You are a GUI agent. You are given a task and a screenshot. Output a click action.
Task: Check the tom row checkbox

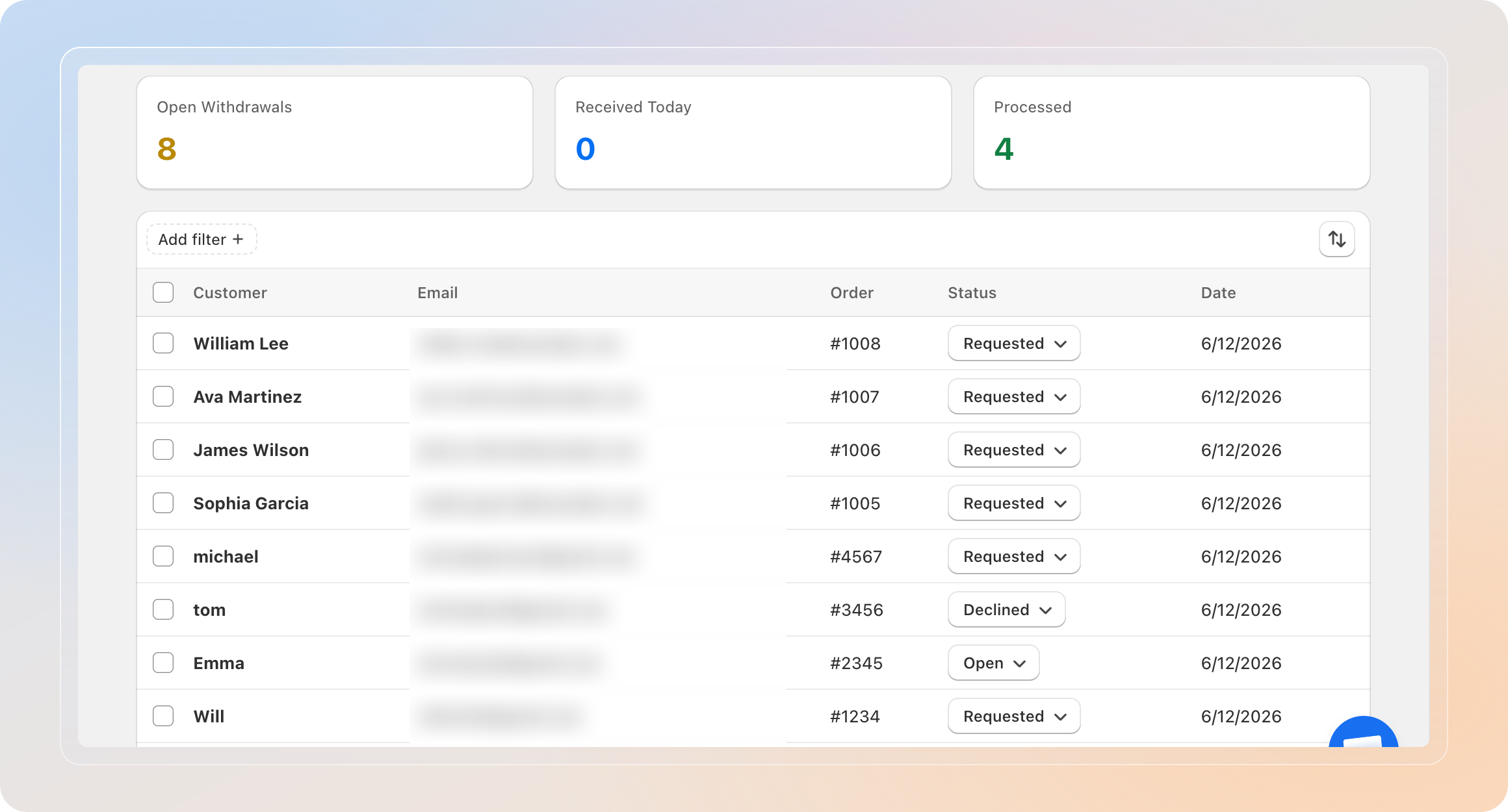point(163,609)
